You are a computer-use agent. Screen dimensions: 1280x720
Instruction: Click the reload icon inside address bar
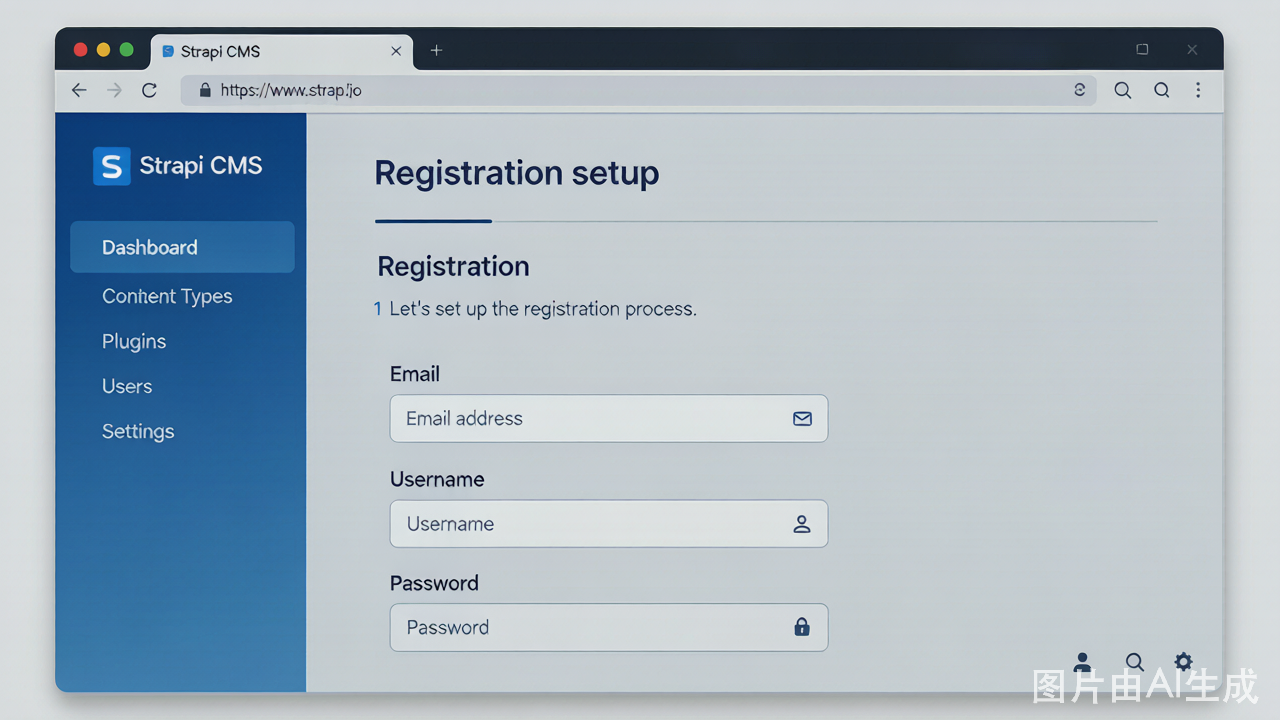(1079, 90)
